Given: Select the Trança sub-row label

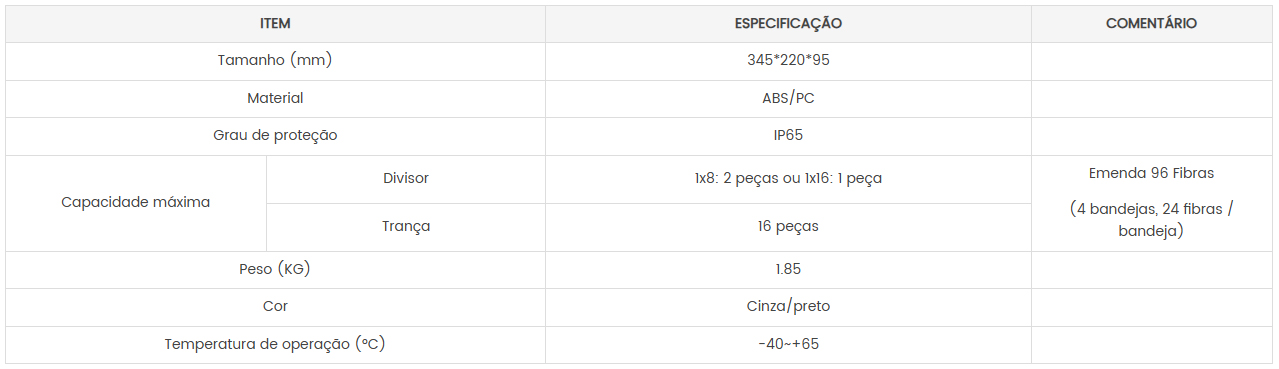Looking at the screenshot, I should 406,227.
